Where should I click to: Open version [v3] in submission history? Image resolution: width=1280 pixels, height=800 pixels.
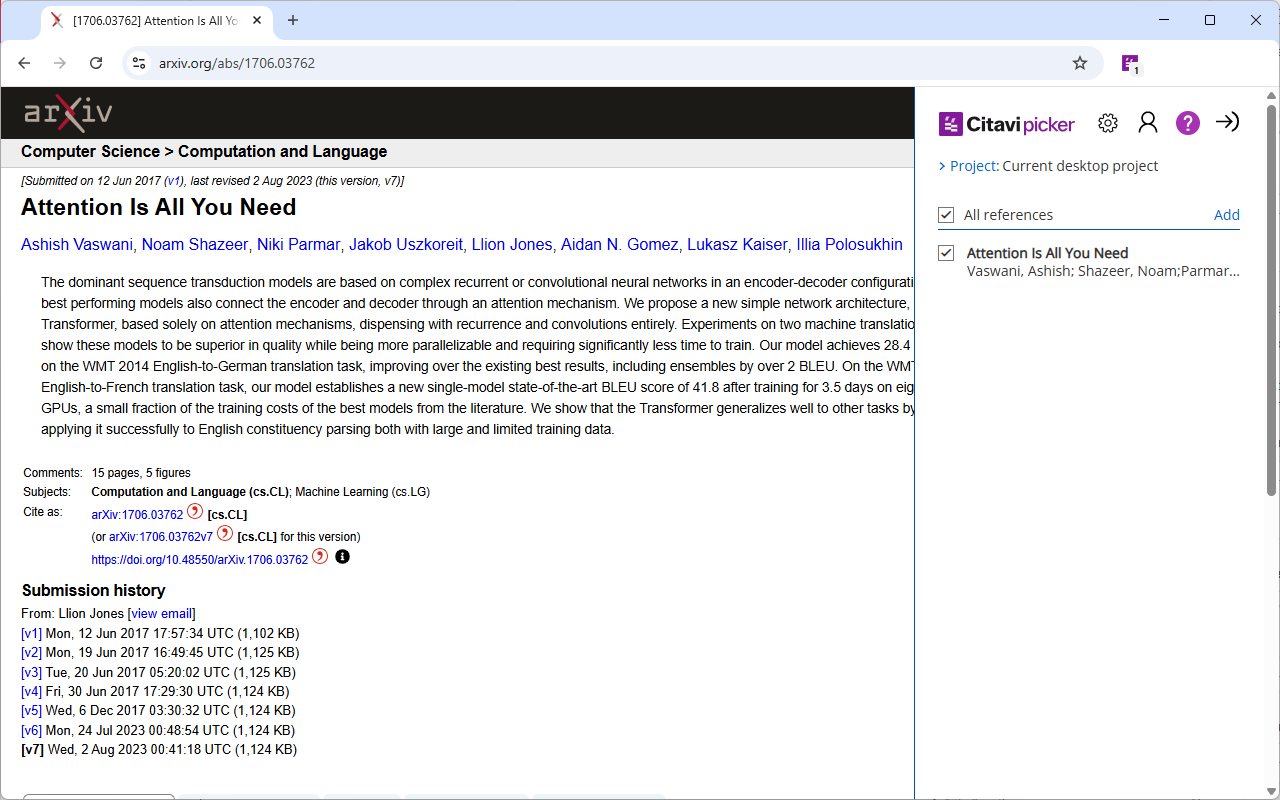pos(32,672)
